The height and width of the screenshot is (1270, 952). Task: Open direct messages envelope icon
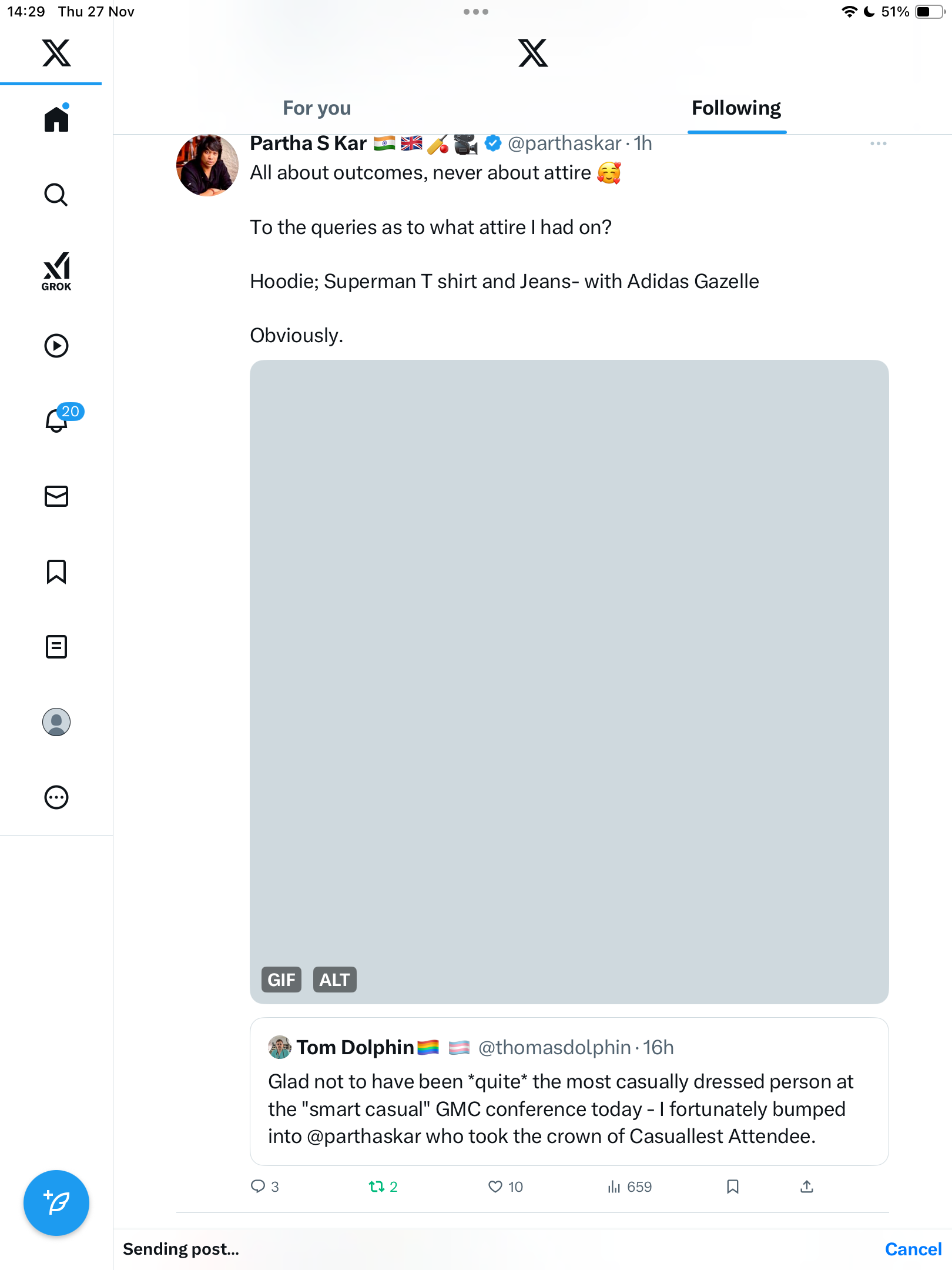point(56,496)
